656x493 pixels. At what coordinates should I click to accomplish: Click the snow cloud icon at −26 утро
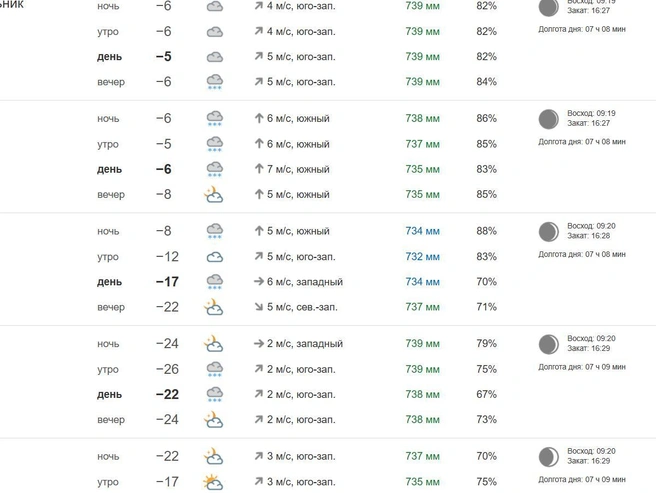coord(215,369)
